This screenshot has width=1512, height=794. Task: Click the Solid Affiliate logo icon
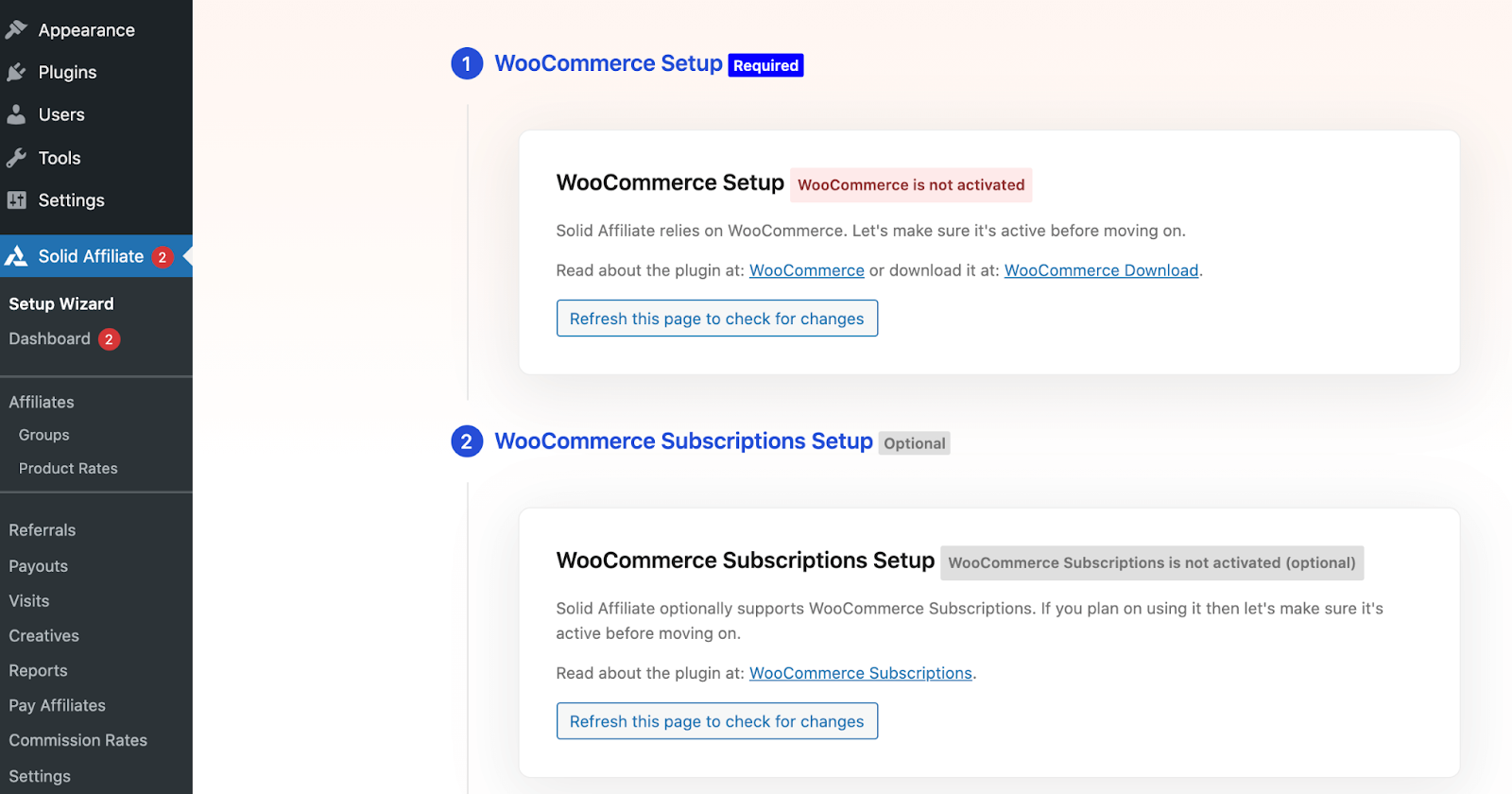click(x=16, y=256)
